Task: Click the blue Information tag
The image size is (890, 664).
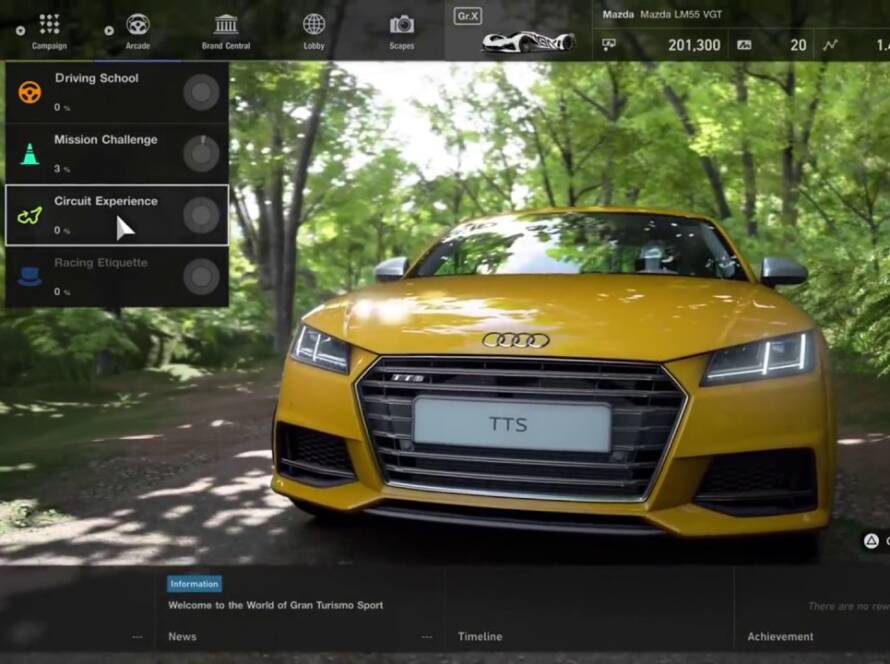Action: pos(194,584)
